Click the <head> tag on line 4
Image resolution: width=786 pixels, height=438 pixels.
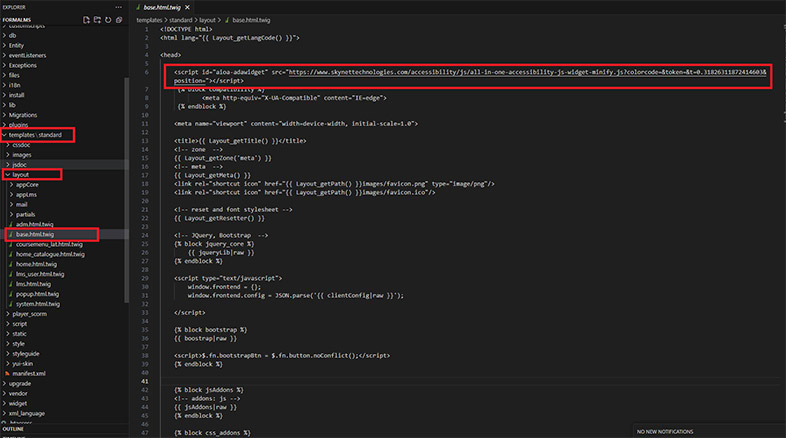pyautogui.click(x=170, y=55)
